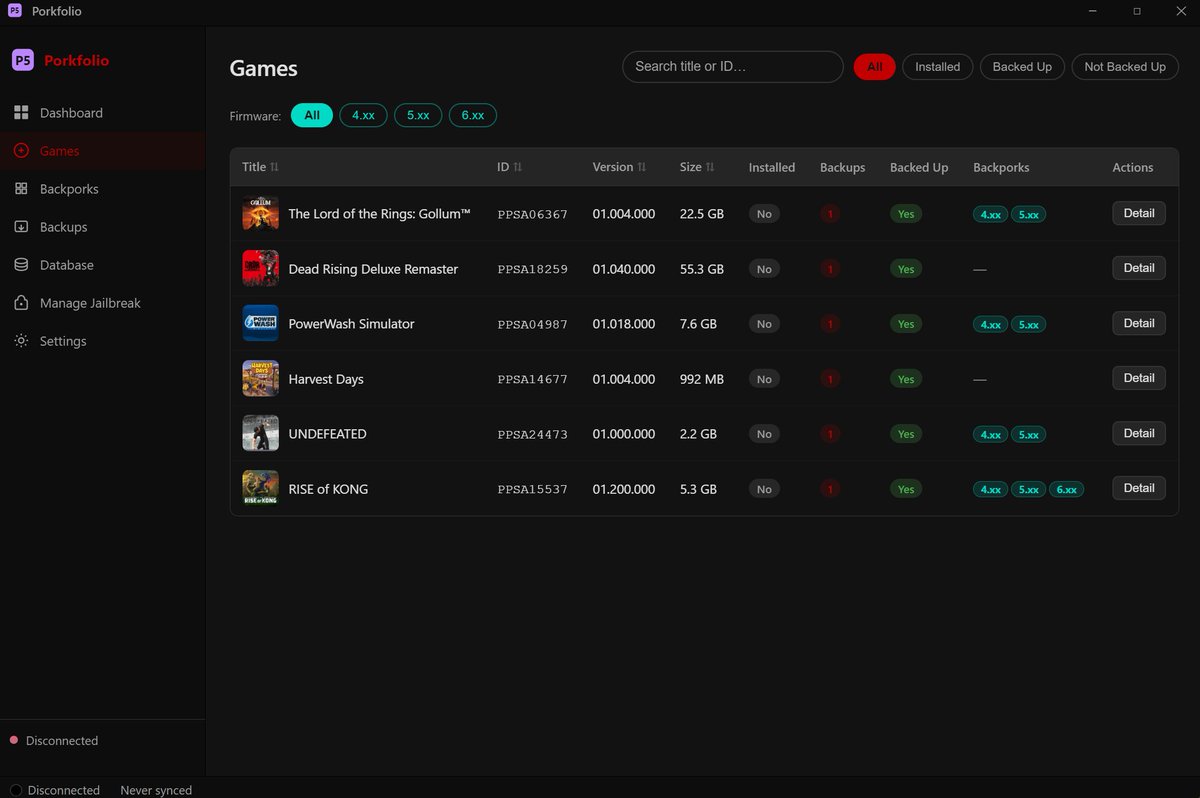Open Detail for The Lord of the Rings: Gollum
Viewport: 1200px width, 798px height.
[x=1139, y=213]
